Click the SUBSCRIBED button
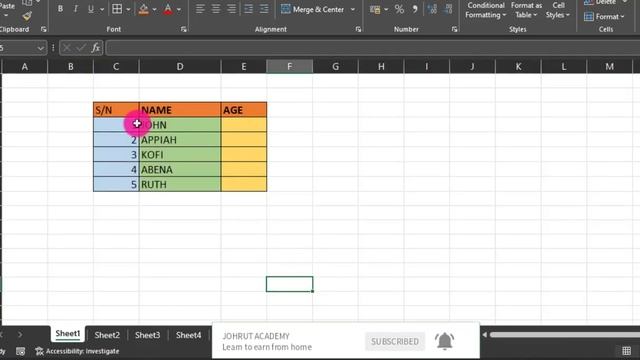This screenshot has width=640, height=360. (x=395, y=341)
